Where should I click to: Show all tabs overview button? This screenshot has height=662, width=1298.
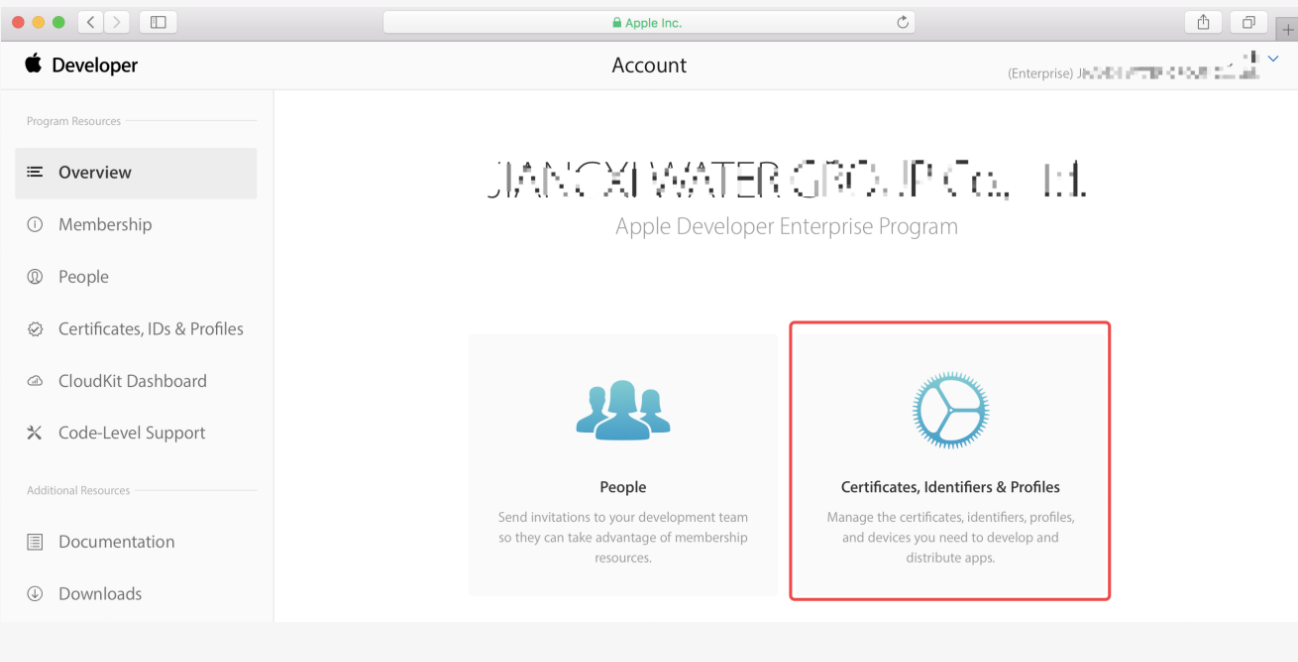click(x=1249, y=22)
